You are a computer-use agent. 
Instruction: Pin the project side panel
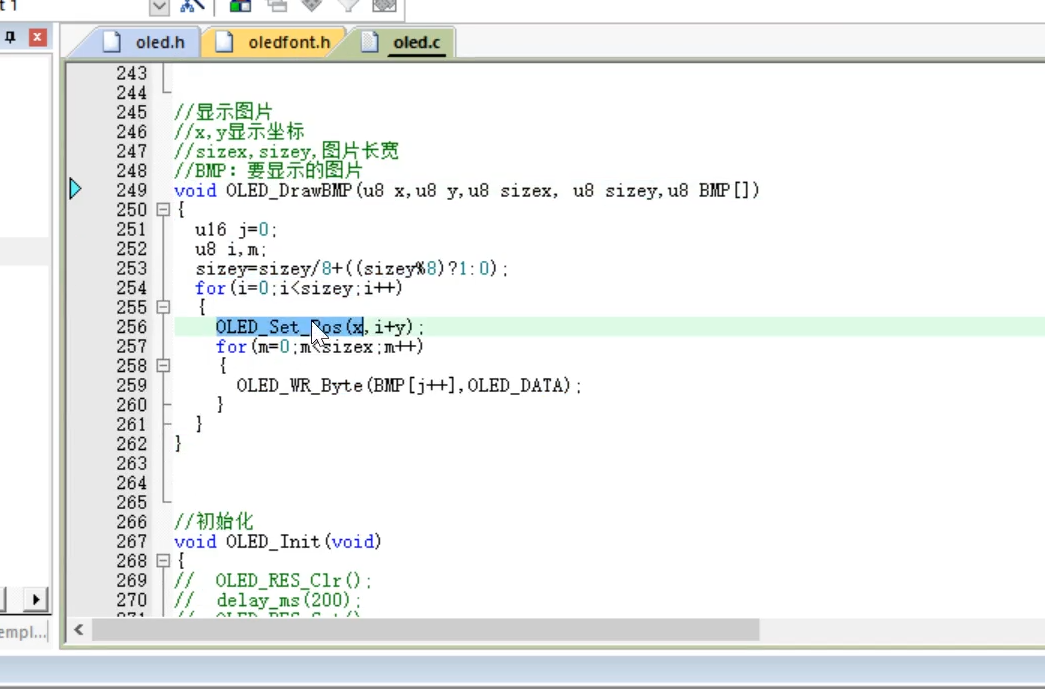(x=11, y=37)
